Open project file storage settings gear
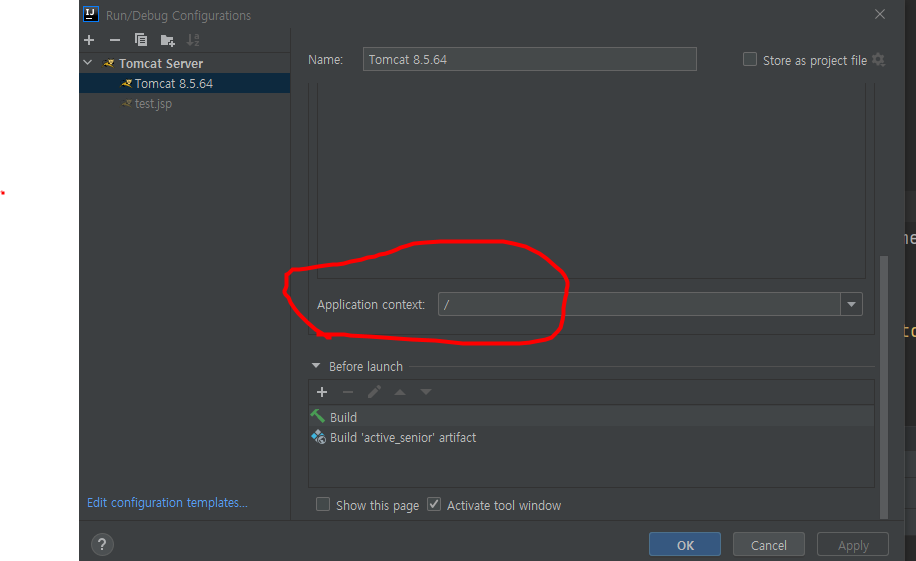 [878, 60]
